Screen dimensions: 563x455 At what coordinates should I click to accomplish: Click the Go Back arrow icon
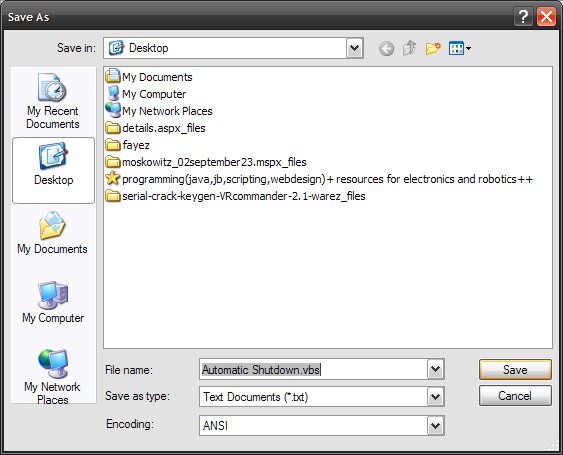pyautogui.click(x=386, y=48)
